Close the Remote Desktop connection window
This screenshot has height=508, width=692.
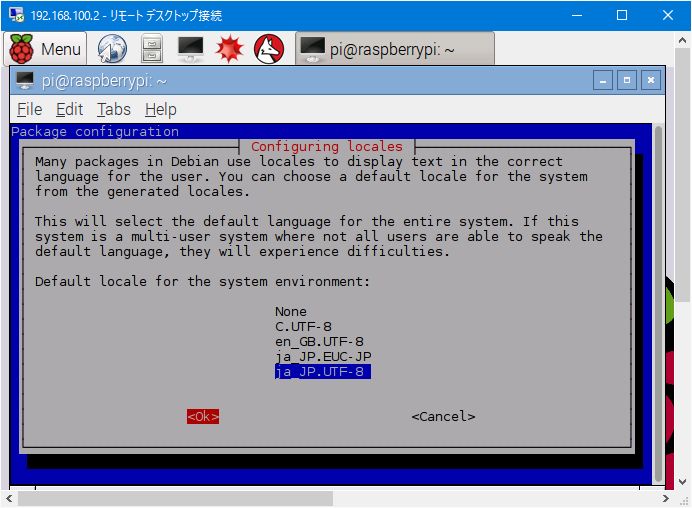[667, 15]
